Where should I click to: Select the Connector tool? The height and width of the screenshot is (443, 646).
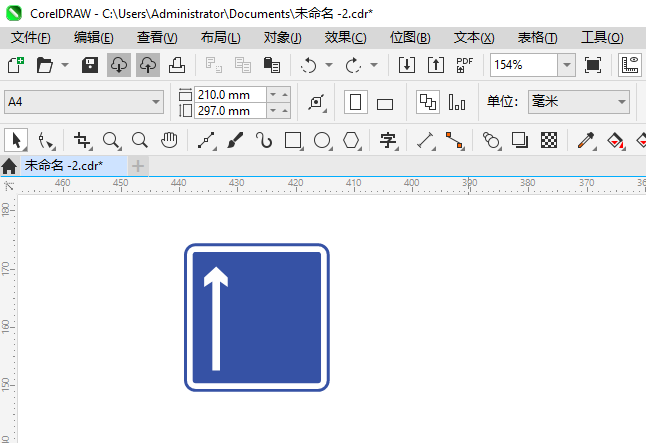(454, 141)
